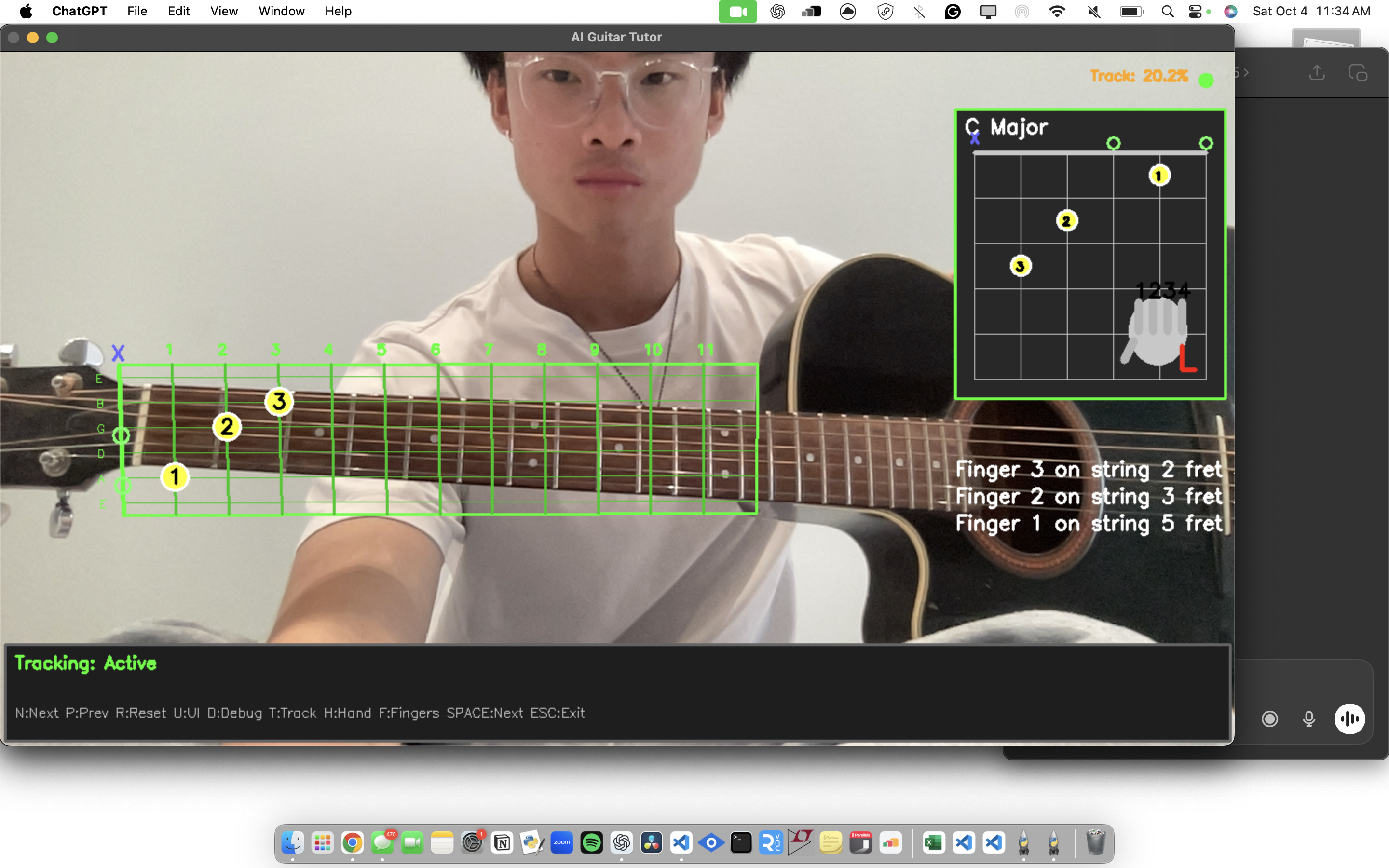Click the yellow finger 3 marker on the fretboard
This screenshot has height=868, width=1389.
pos(279,401)
